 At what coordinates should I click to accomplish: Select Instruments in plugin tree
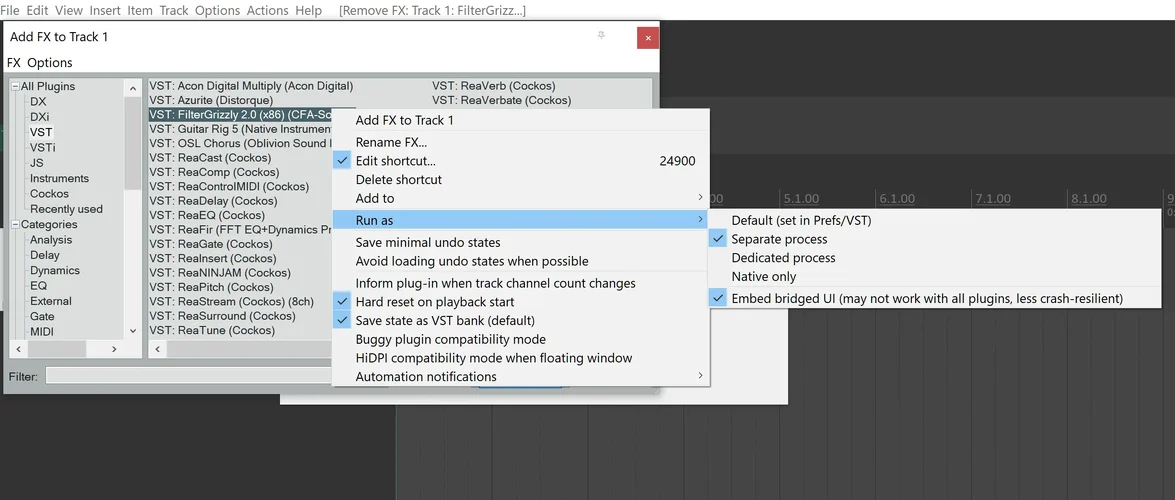pos(59,178)
